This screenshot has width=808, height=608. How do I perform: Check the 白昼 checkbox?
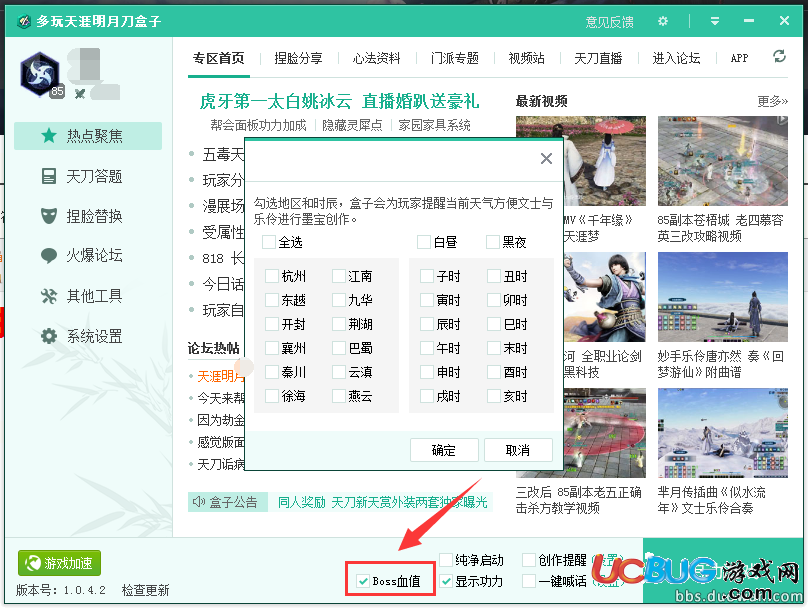(424, 242)
